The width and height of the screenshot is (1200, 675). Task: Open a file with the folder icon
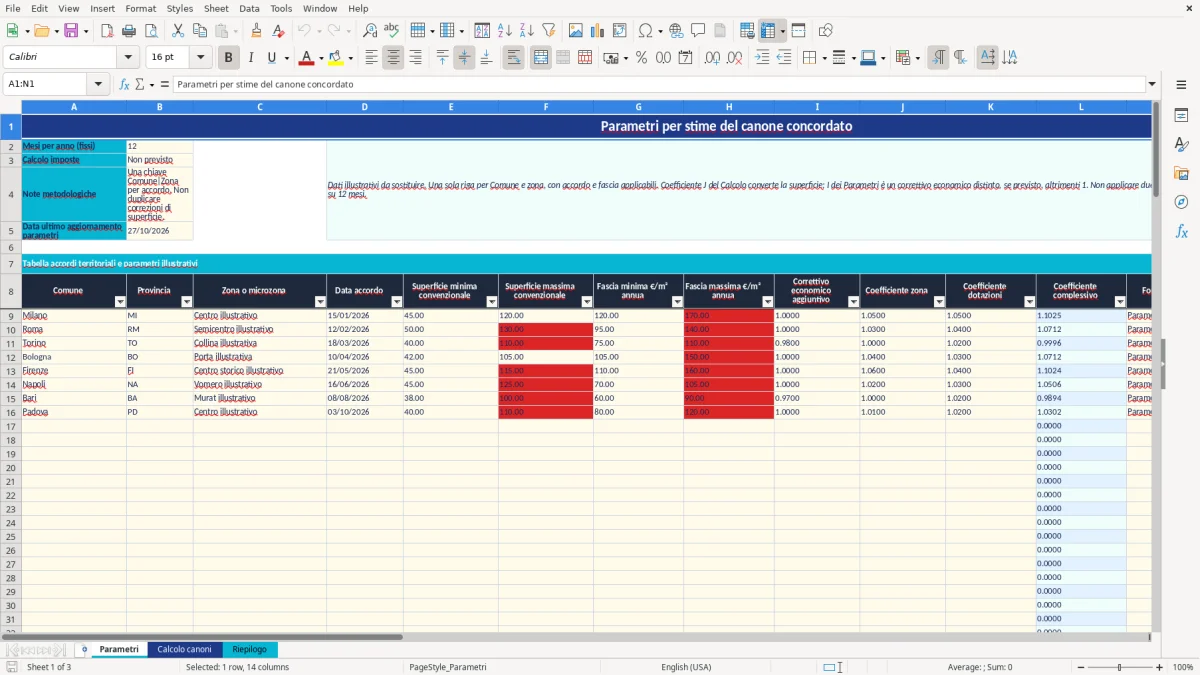pyautogui.click(x=40, y=31)
